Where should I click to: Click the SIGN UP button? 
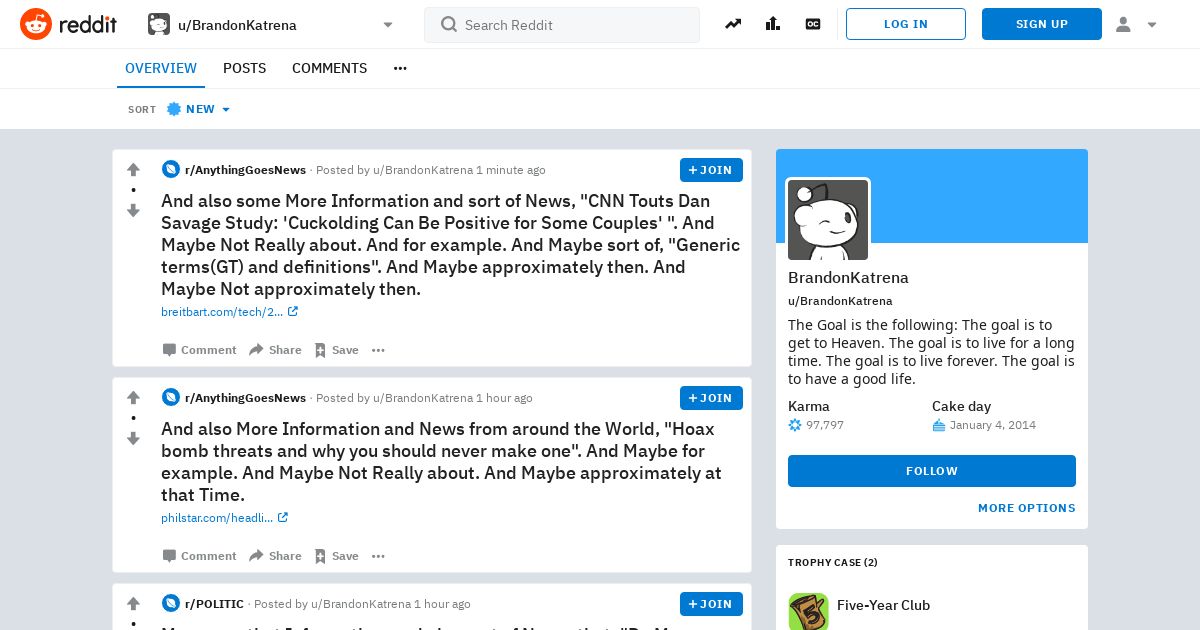[1042, 24]
